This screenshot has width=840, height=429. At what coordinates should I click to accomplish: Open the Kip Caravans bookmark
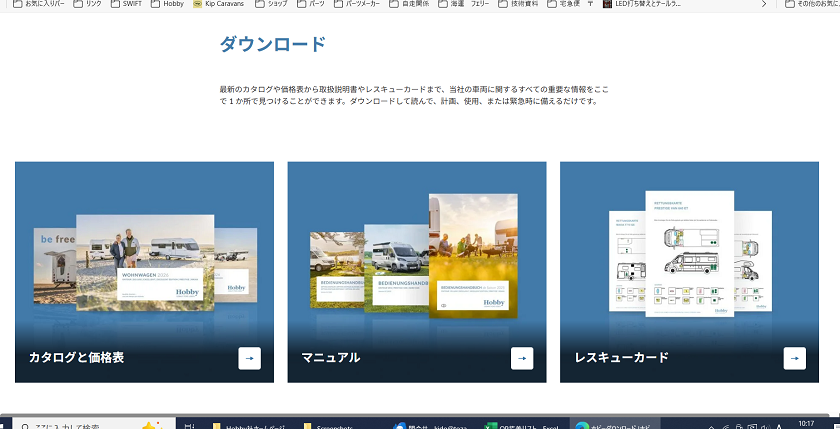pyautogui.click(x=218, y=4)
